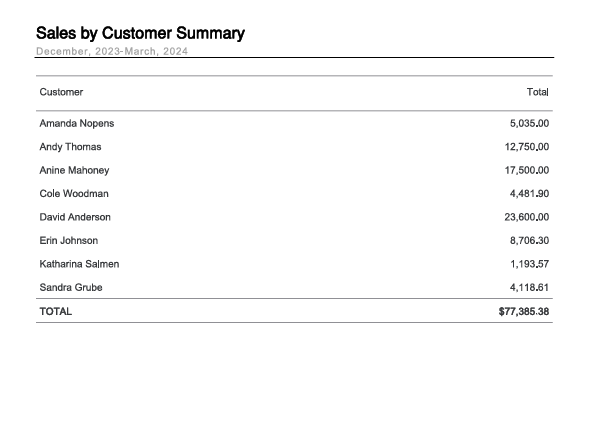Click the 5,035.00 amount for Amanda Nopens
589x440 pixels.
coord(529,123)
